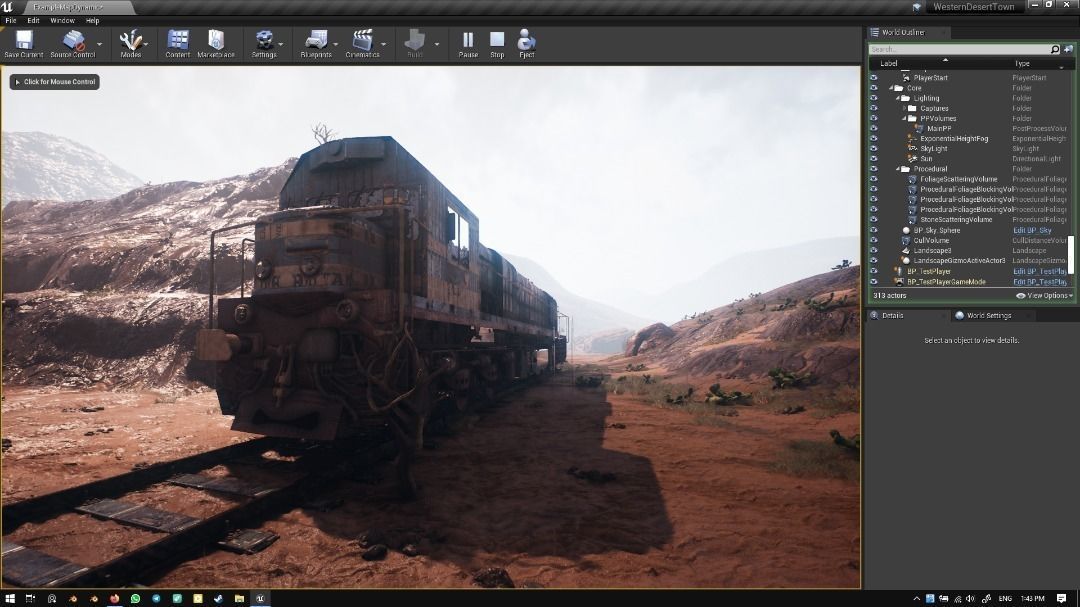Hide PlayerStart using its eye icon

[x=873, y=78]
